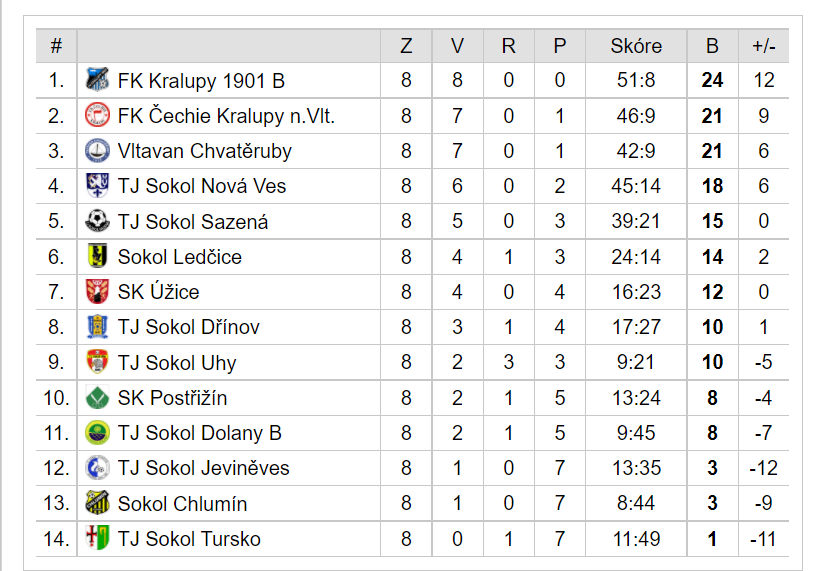The height and width of the screenshot is (571, 817).
Task: Click the green diamond SK Postřižín logo
Action: [x=97, y=398]
